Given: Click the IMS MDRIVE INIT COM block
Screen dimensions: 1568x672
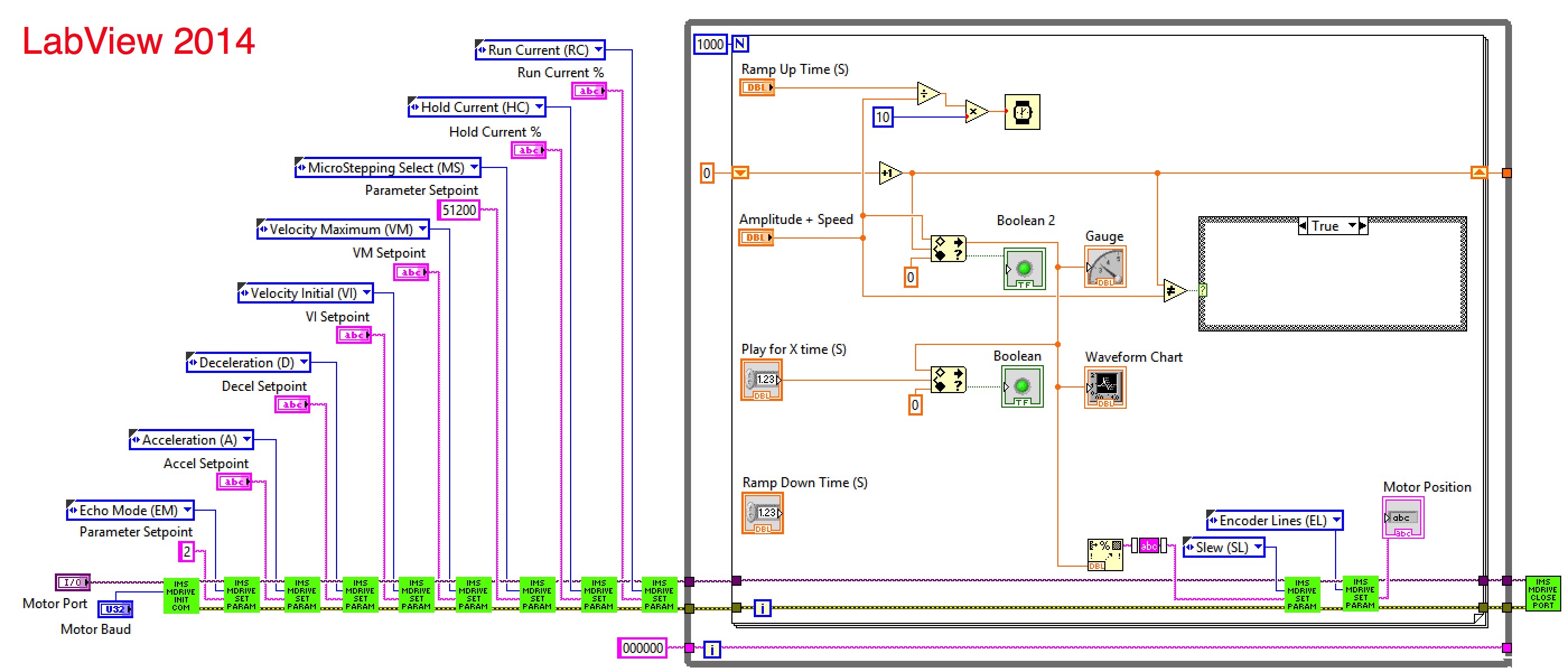Looking at the screenshot, I should [181, 595].
